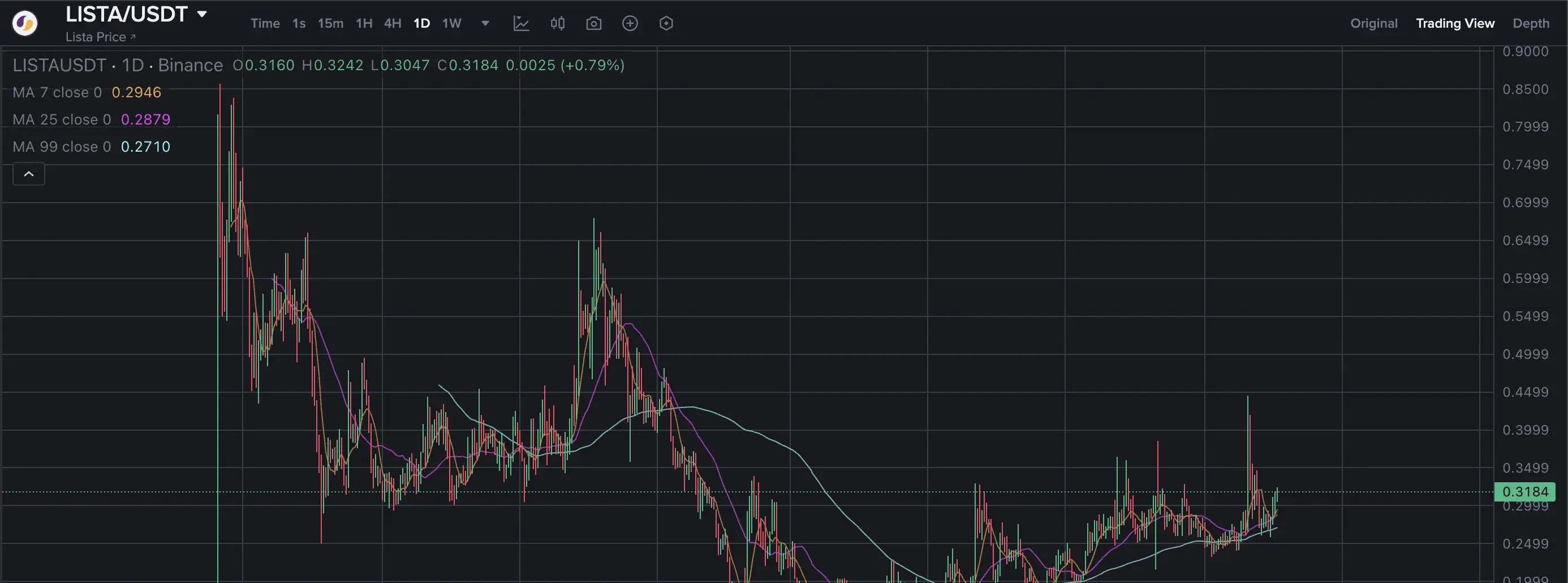The image size is (1568, 583).
Task: Click the close value C0.3184
Action: (467, 65)
